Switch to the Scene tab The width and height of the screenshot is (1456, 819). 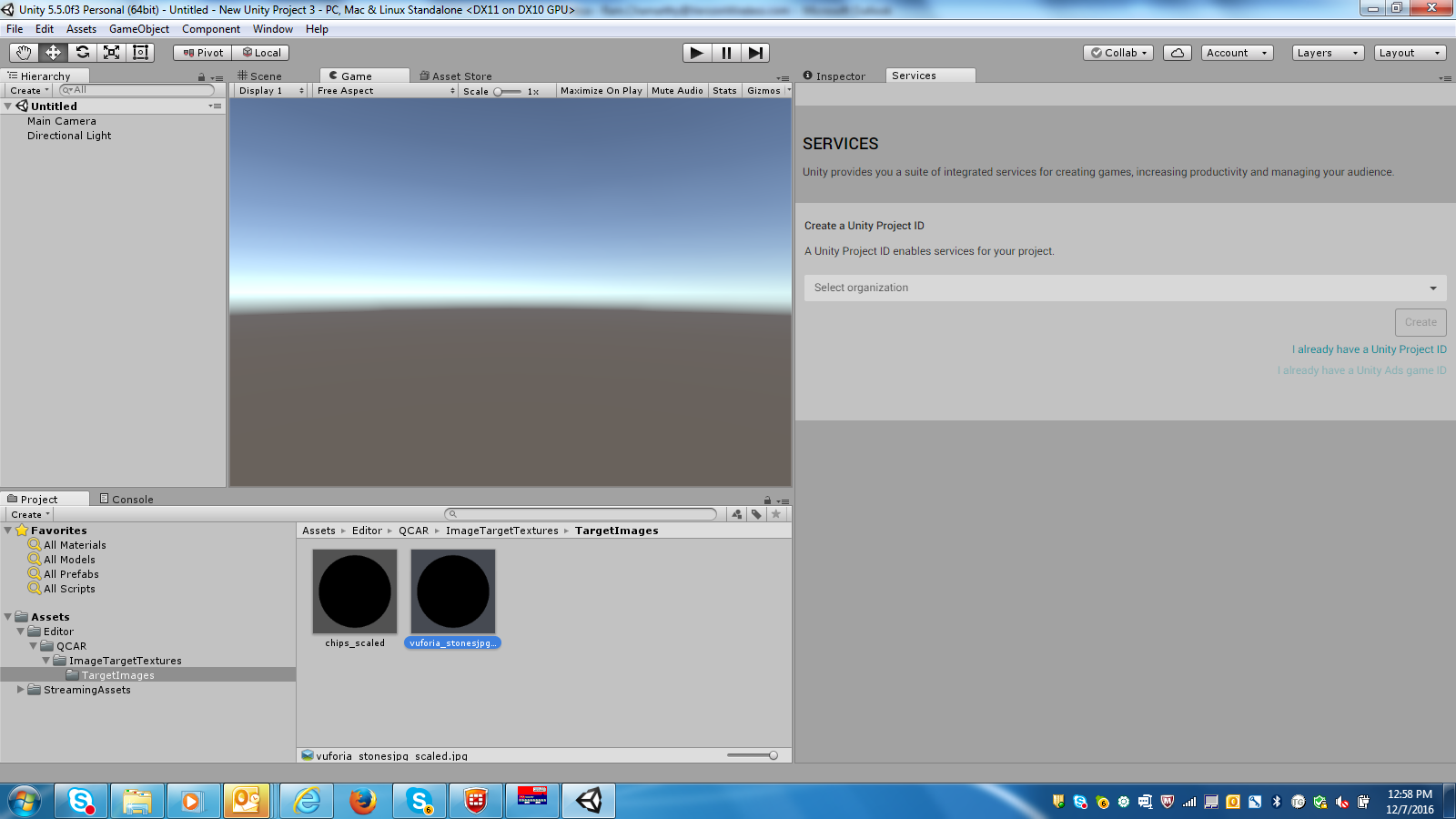click(x=260, y=76)
